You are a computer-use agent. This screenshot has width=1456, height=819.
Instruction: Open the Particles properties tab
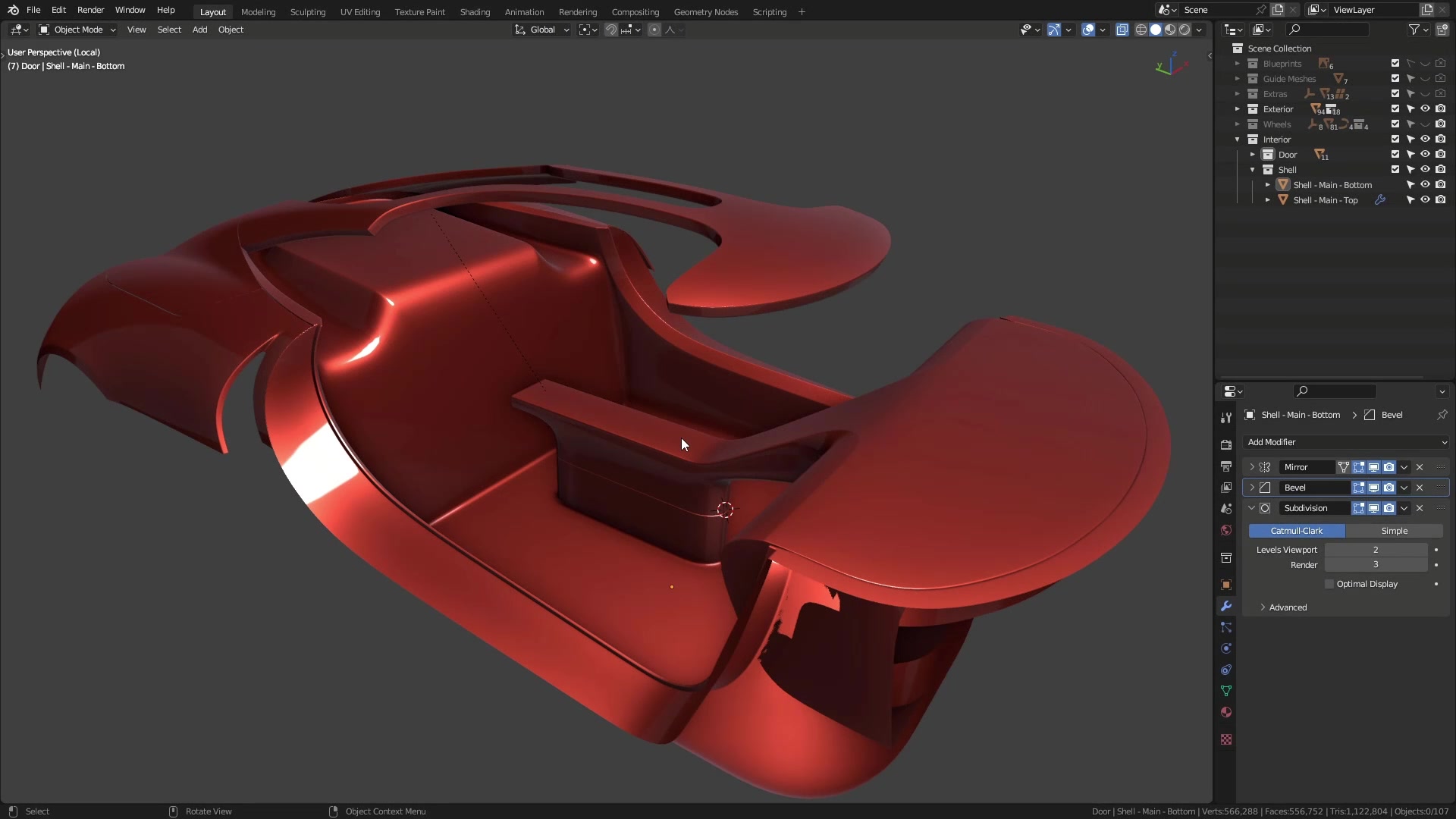[x=1226, y=627]
